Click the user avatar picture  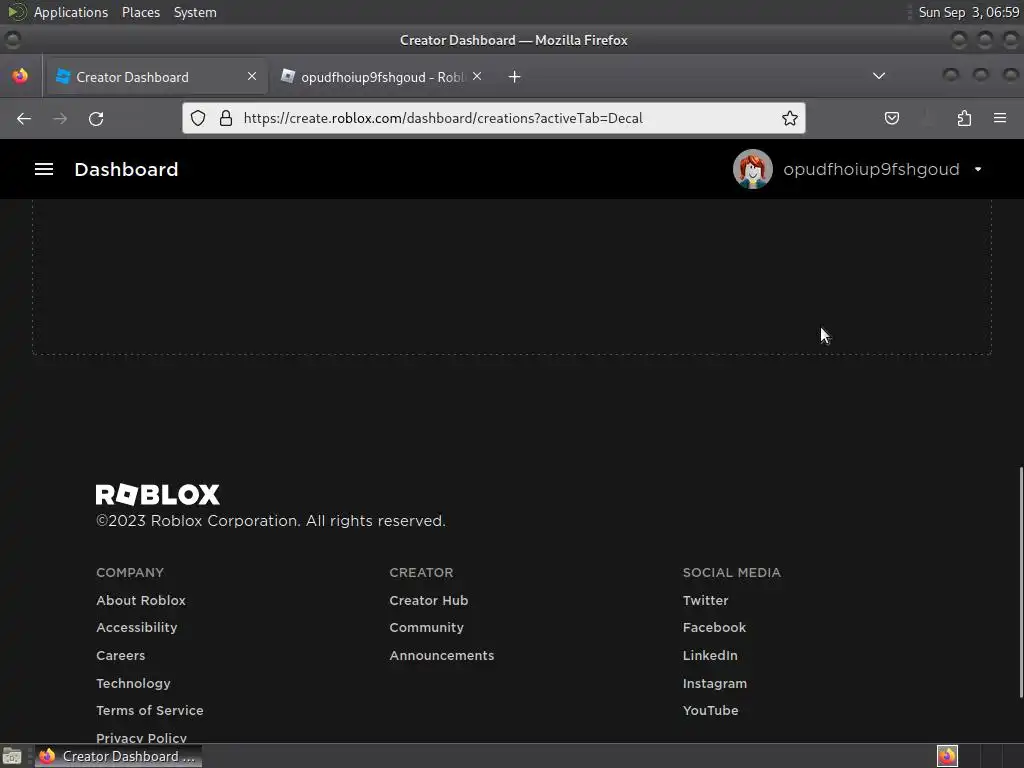click(x=752, y=169)
